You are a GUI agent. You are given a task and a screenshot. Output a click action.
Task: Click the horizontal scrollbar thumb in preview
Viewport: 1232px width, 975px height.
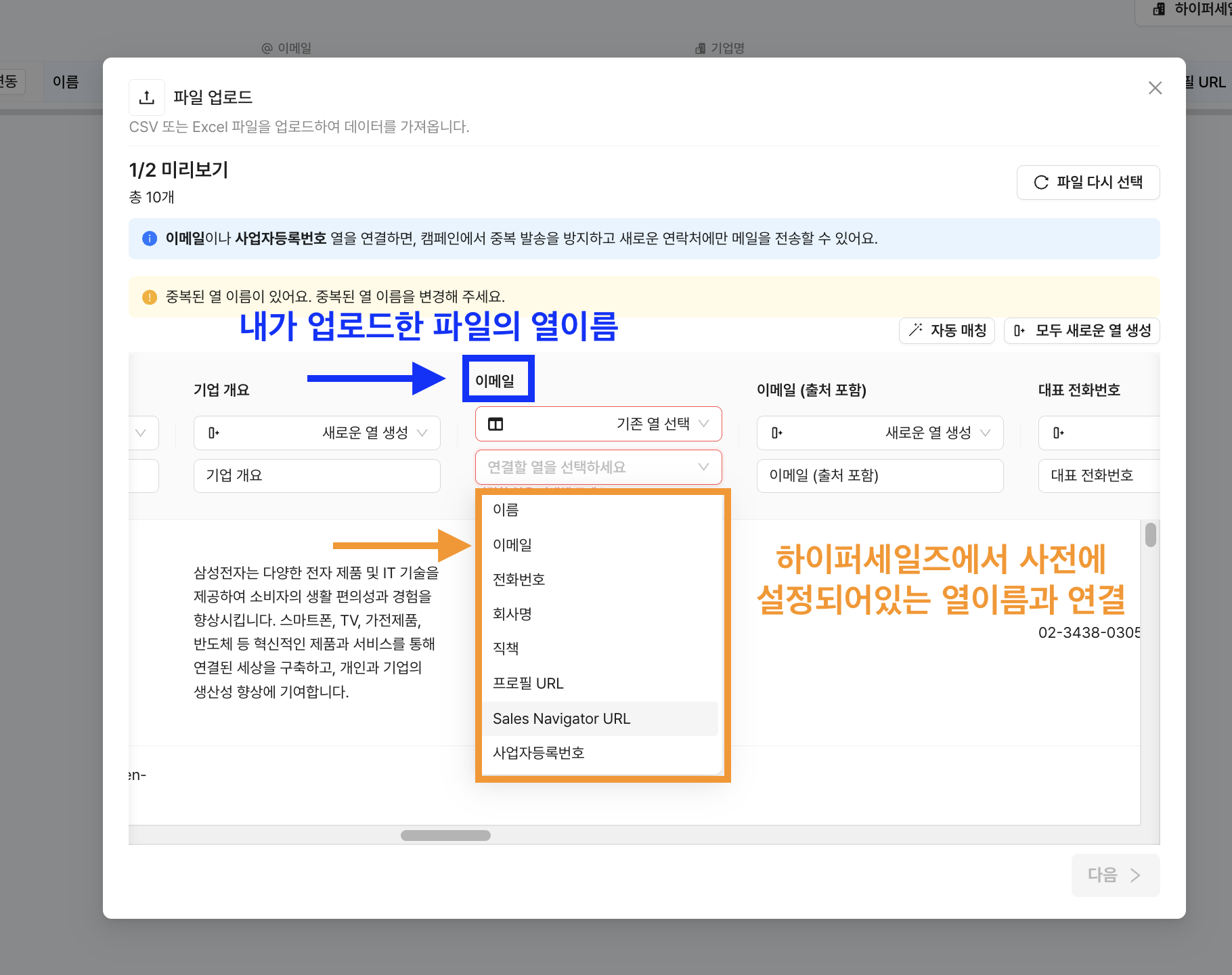click(445, 836)
